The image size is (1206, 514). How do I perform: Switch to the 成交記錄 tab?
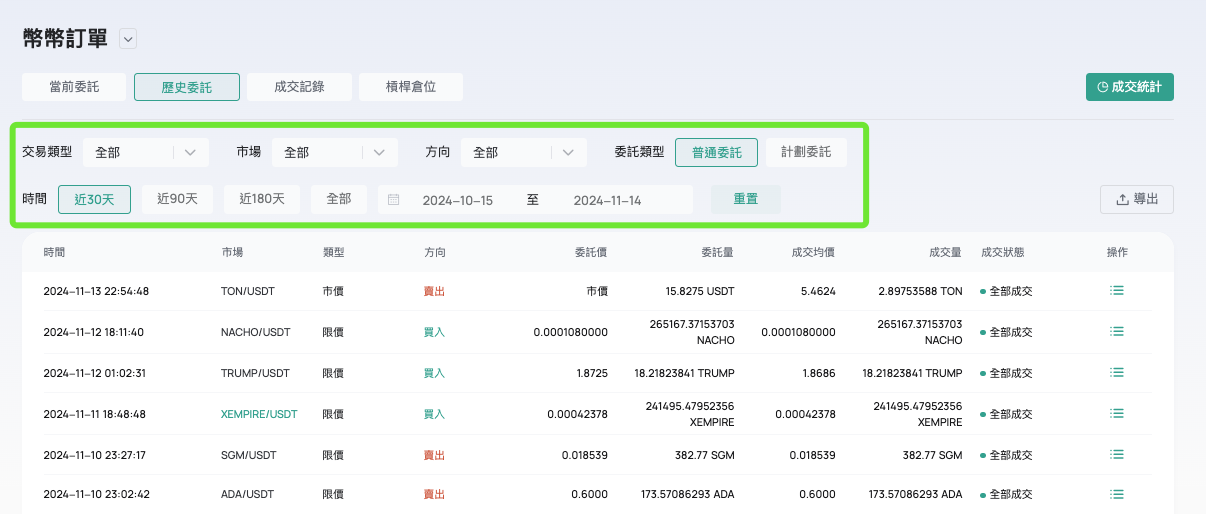click(299, 87)
